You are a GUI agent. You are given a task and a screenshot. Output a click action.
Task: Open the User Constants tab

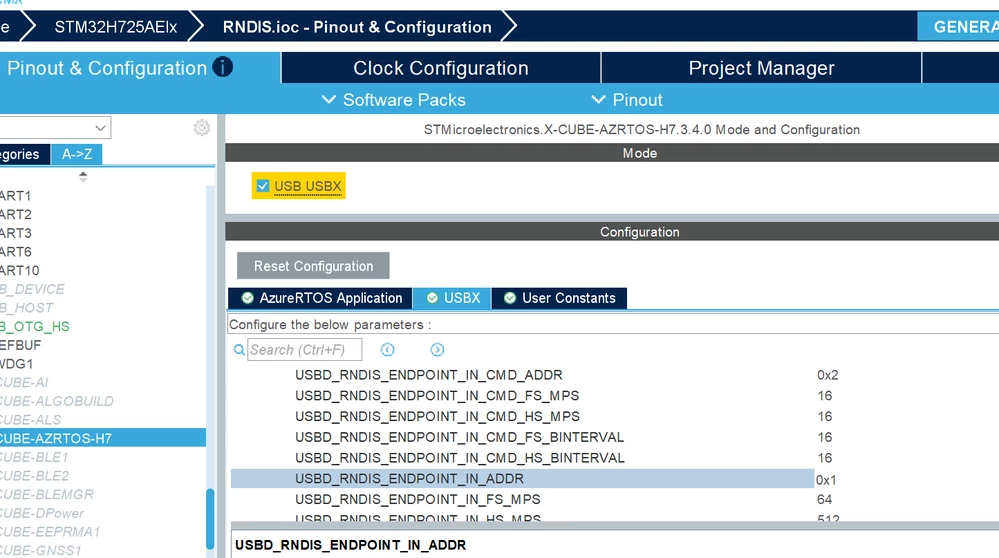pos(559,298)
